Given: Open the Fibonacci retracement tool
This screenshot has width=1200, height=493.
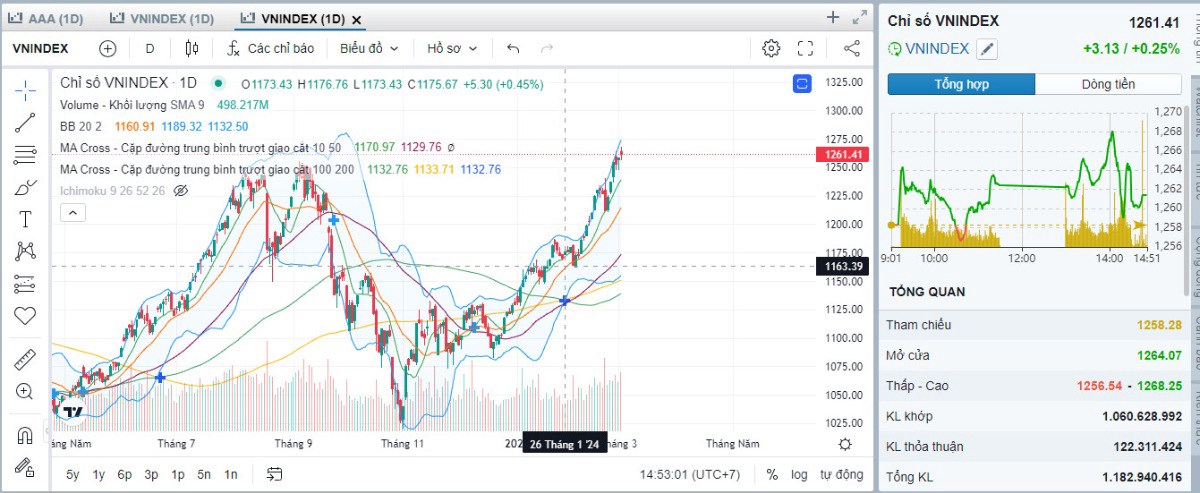Looking at the screenshot, I should (25, 155).
